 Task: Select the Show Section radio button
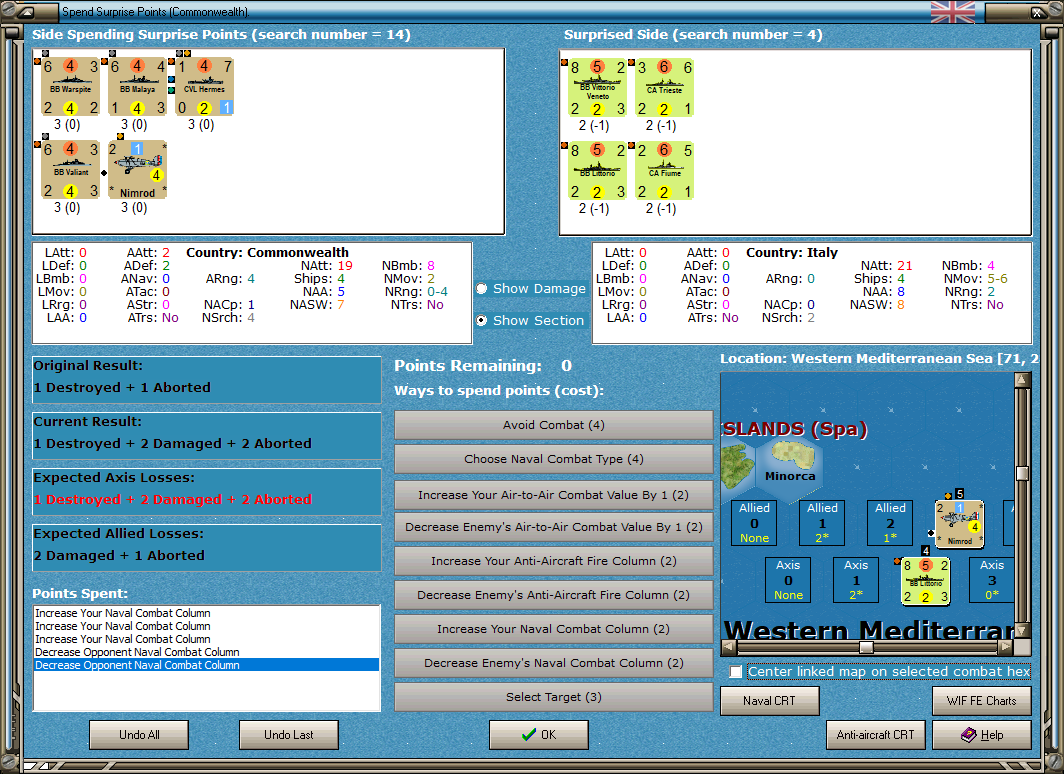click(x=481, y=320)
